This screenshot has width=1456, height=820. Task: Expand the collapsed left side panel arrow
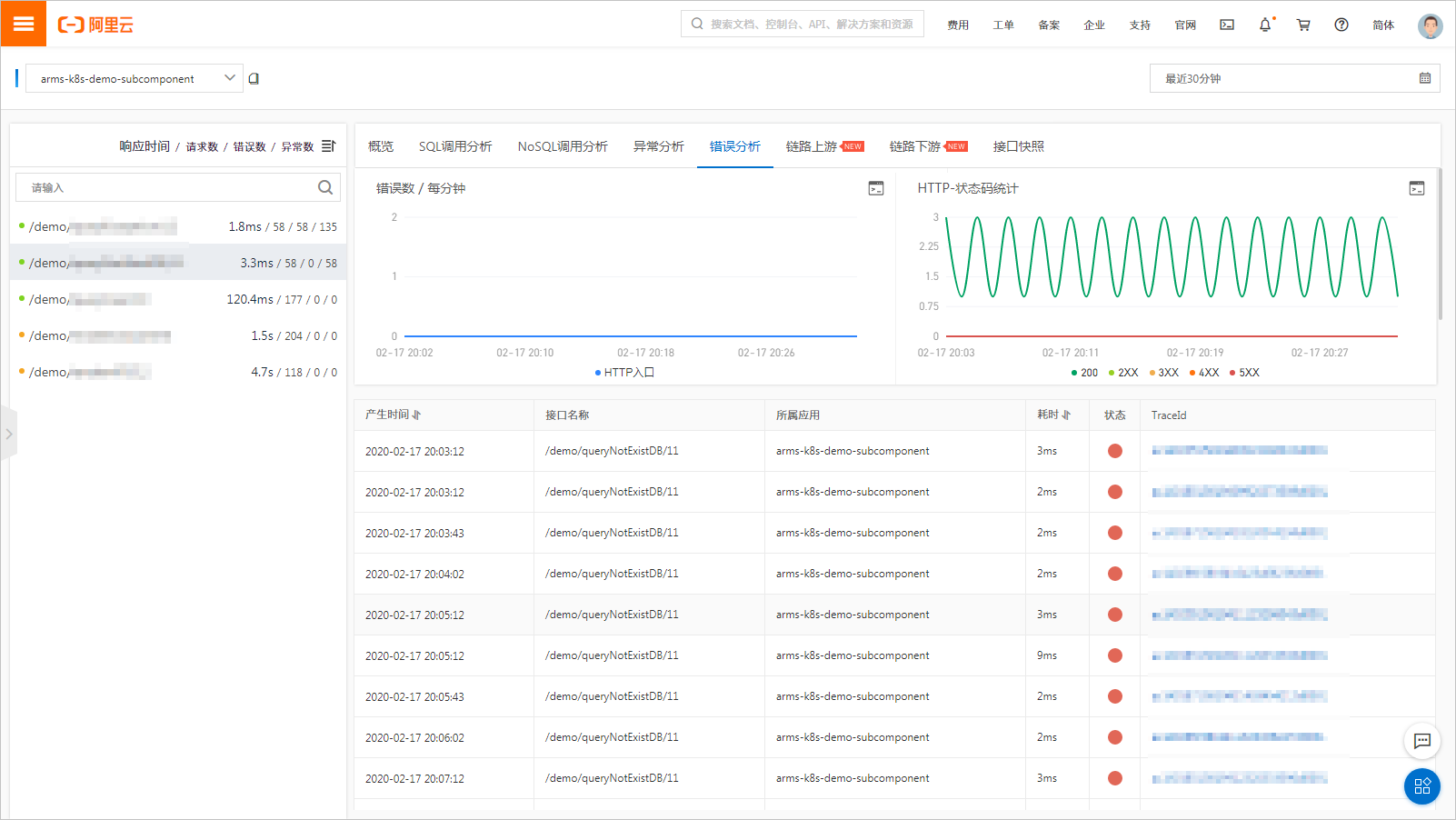point(9,434)
